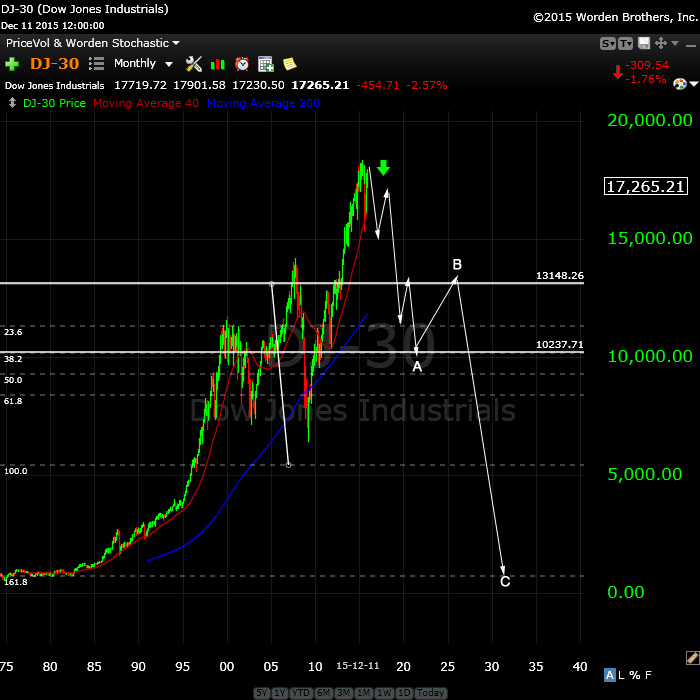This screenshot has height=700, width=700.
Task: Click the green plus add indicator icon
Action: pos(12,64)
